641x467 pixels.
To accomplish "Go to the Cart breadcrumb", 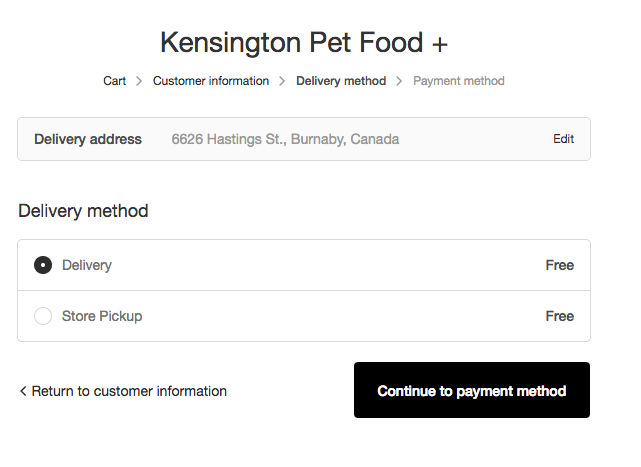I will (115, 81).
